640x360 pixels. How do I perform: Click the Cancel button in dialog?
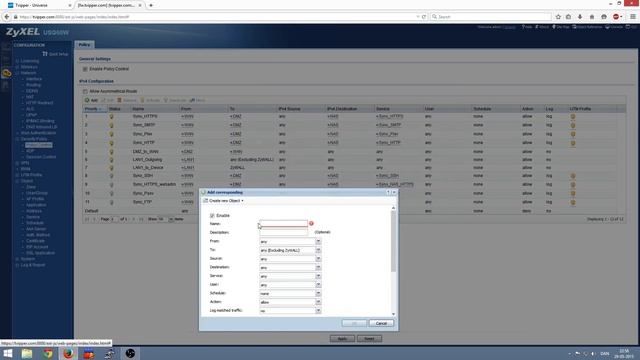pos(381,323)
